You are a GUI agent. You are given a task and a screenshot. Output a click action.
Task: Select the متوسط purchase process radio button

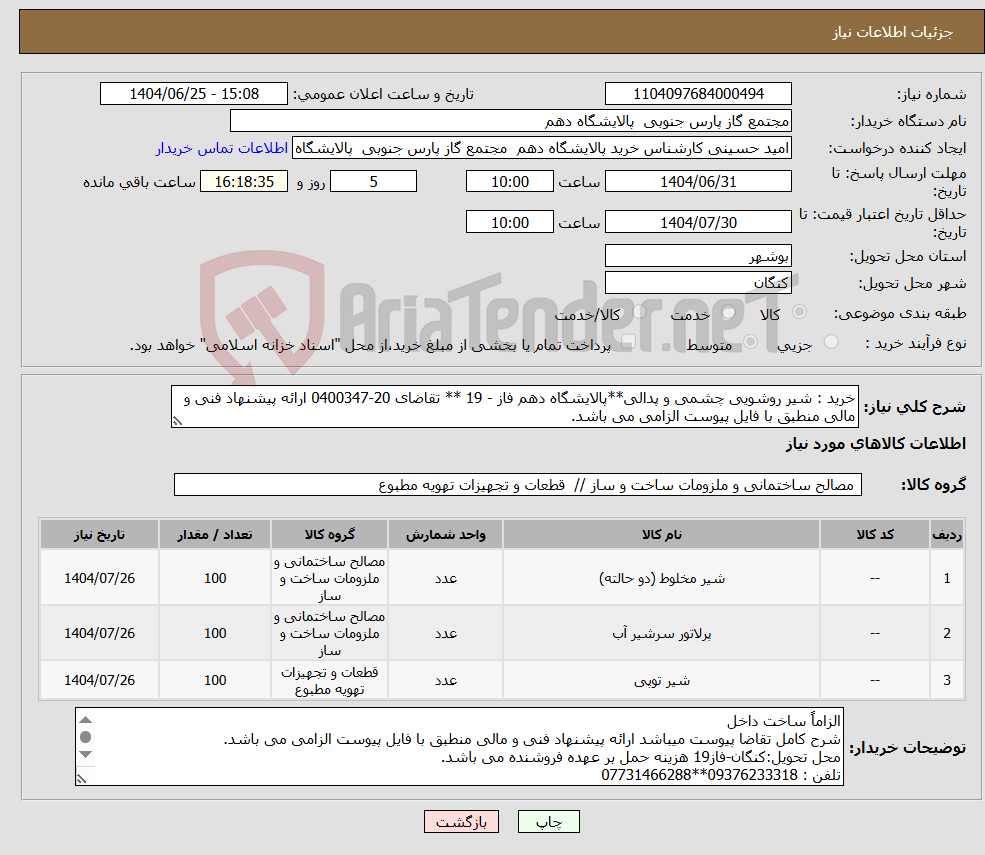pos(750,340)
